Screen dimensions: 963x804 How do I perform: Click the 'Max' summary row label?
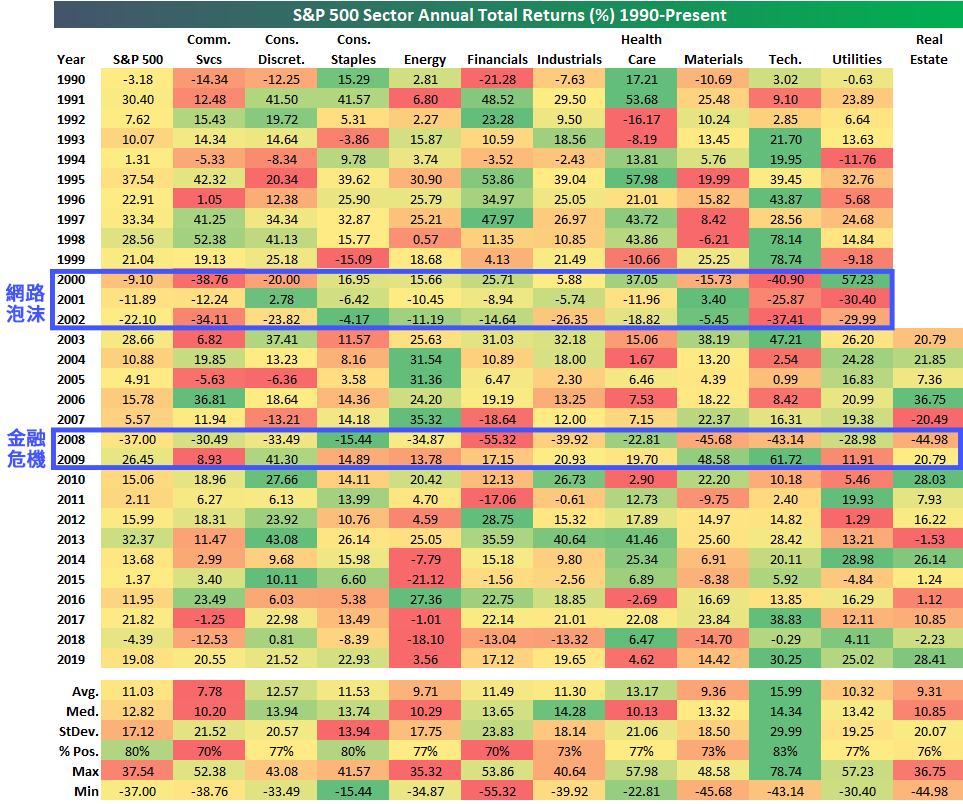(85, 772)
